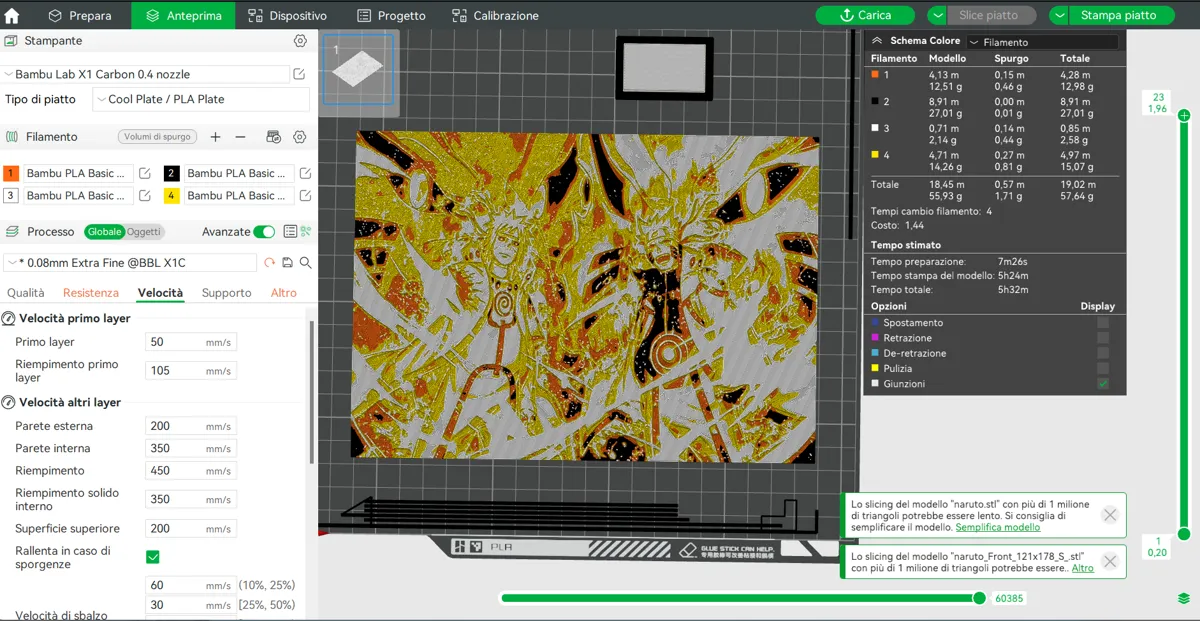
Task: Click Volumi di spurgo button
Action: pyautogui.click(x=157, y=137)
